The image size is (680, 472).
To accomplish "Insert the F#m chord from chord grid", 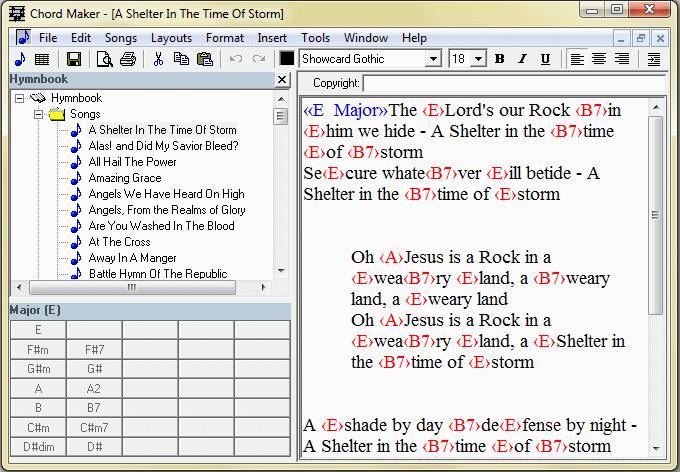I will click(38, 350).
